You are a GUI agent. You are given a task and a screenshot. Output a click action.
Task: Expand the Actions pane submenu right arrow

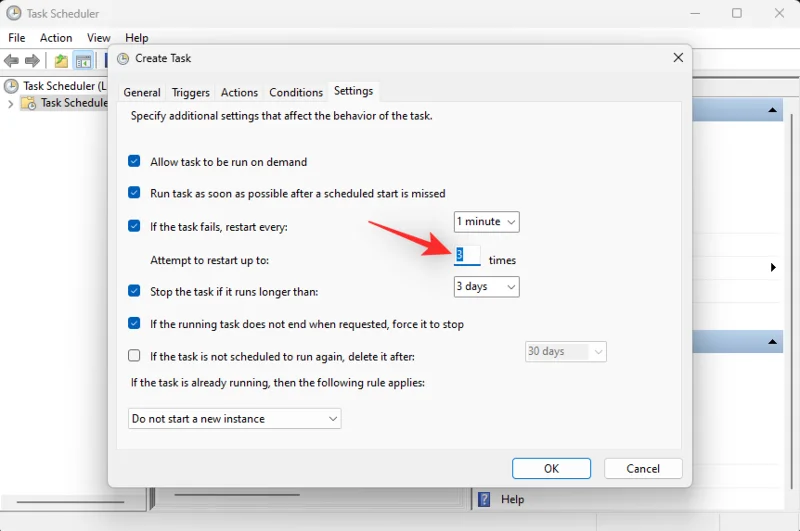point(773,267)
